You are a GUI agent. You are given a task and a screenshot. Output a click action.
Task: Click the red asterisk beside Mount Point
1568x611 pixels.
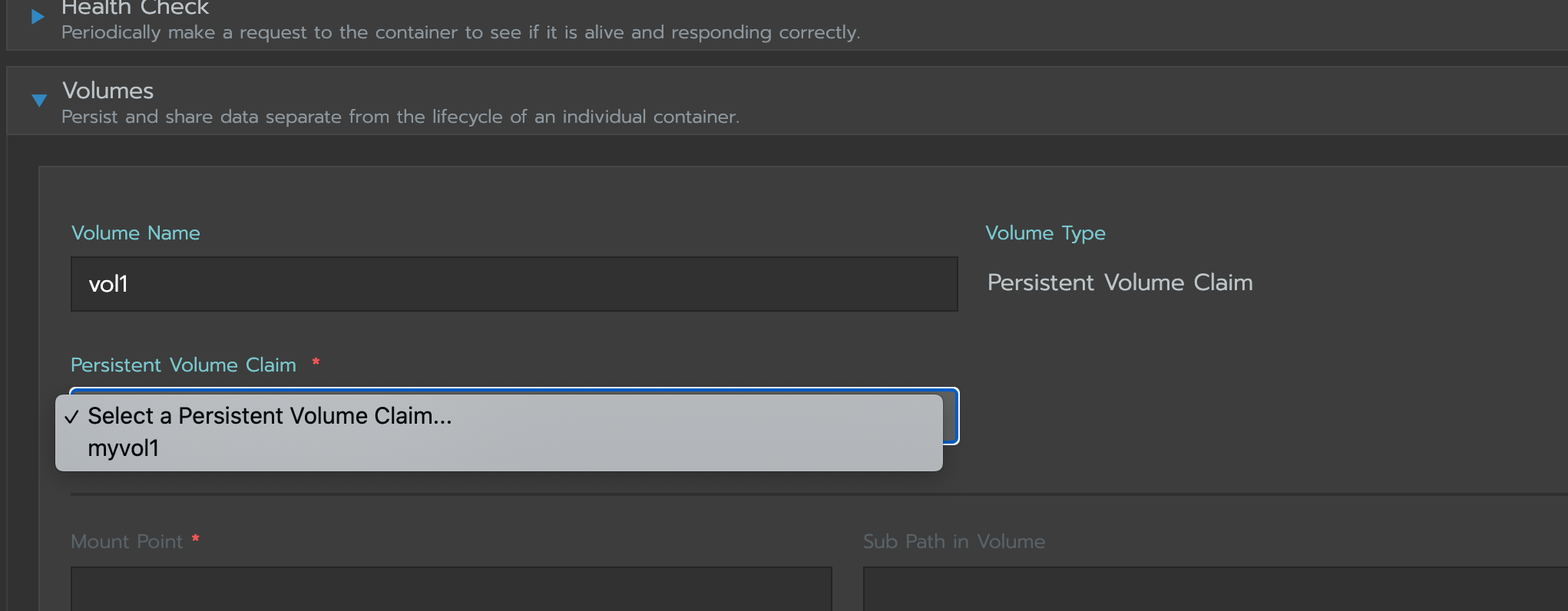pyautogui.click(x=195, y=540)
